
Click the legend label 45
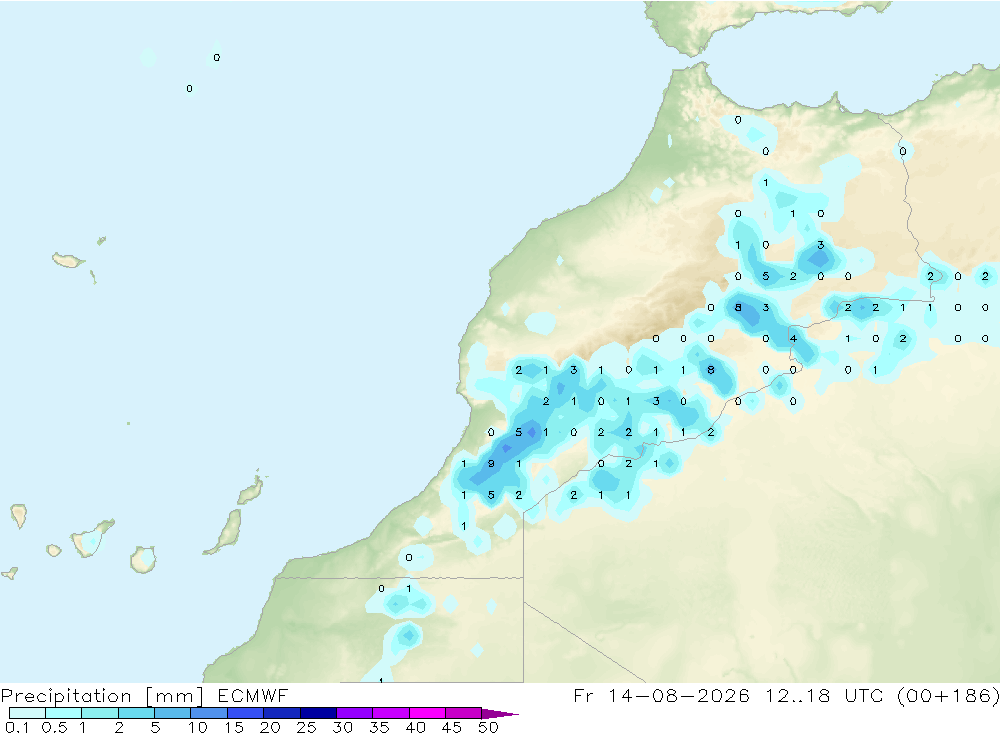click(x=452, y=727)
